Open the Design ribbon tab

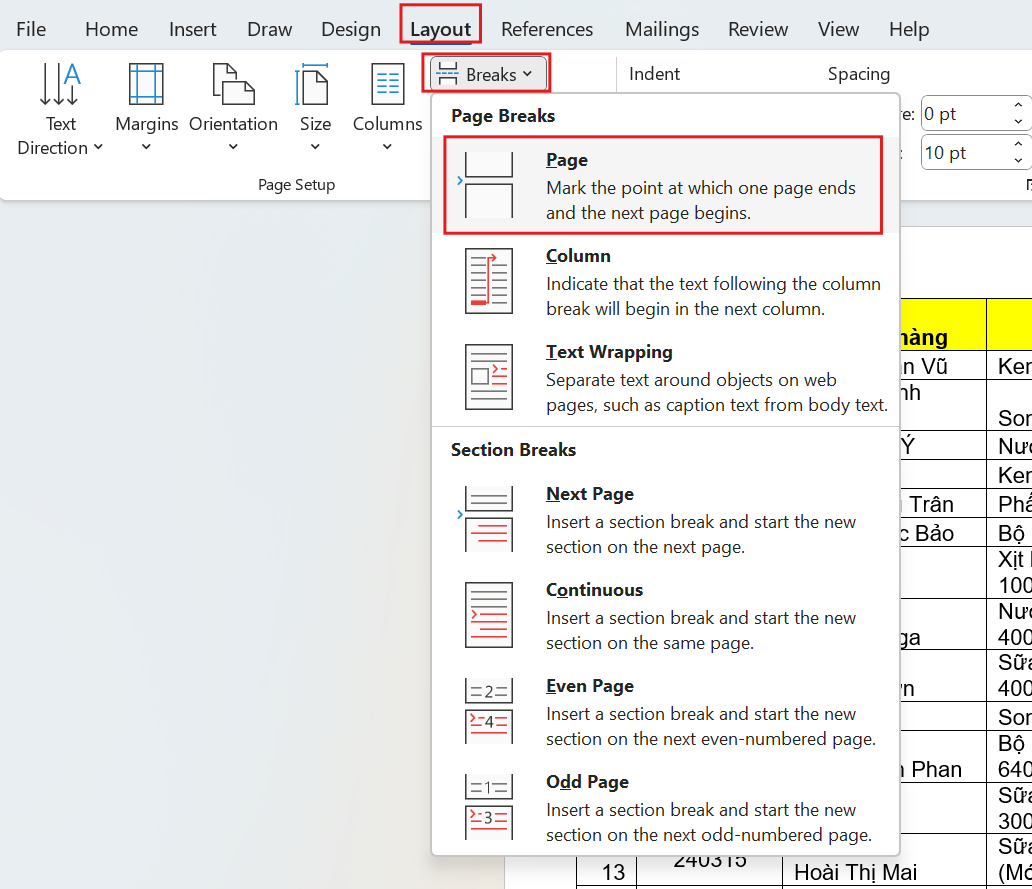(351, 29)
